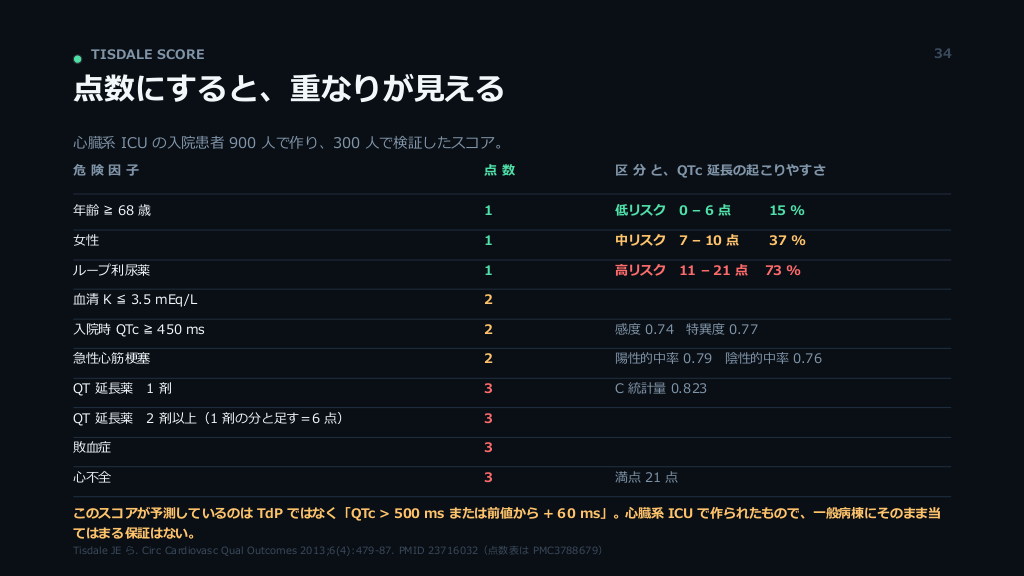Click the 血清 K ≦ 3.5 mEq/L row
Screen dimensions: 1024x576
[512, 300]
